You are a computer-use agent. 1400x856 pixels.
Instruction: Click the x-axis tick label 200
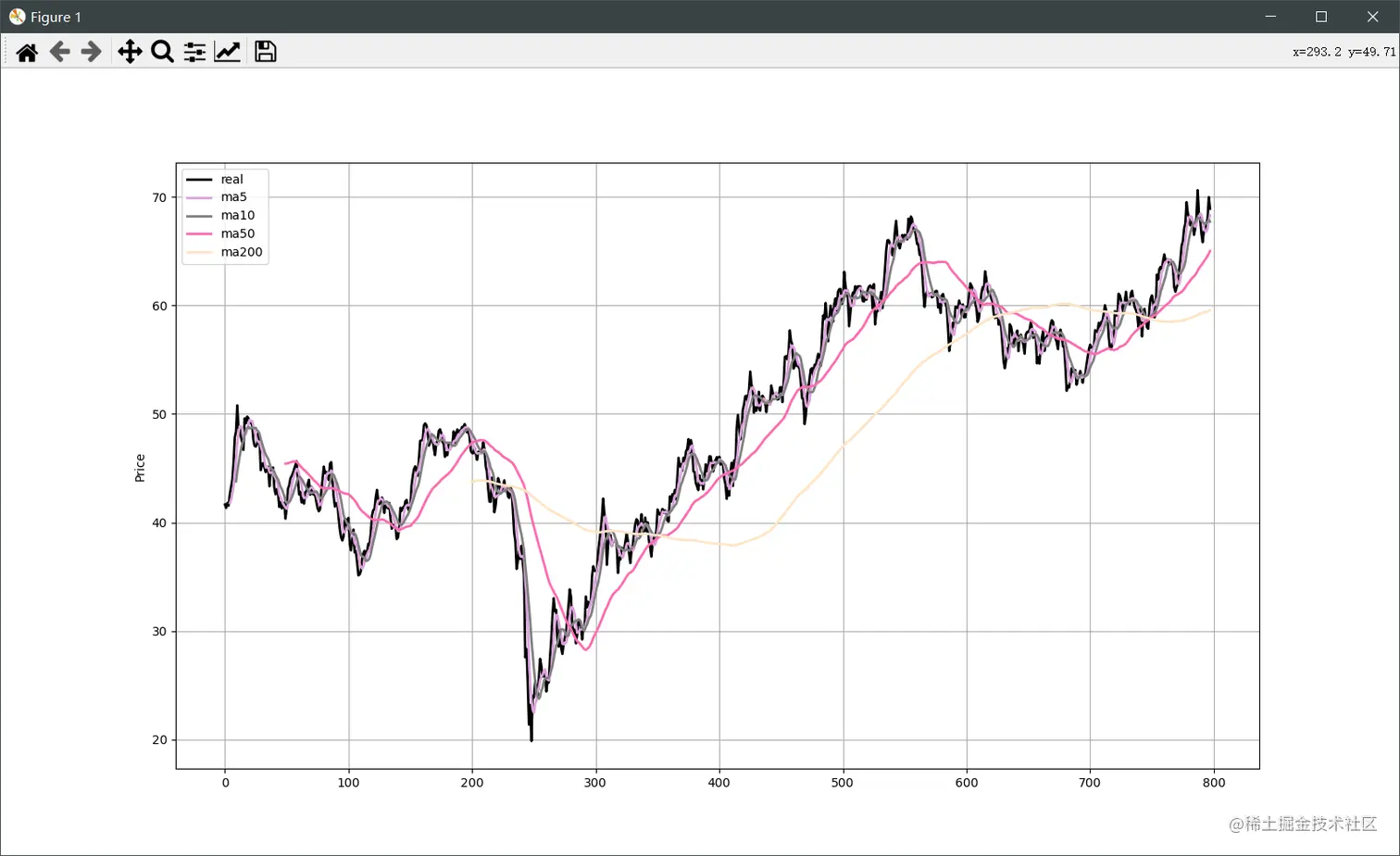[x=472, y=783]
